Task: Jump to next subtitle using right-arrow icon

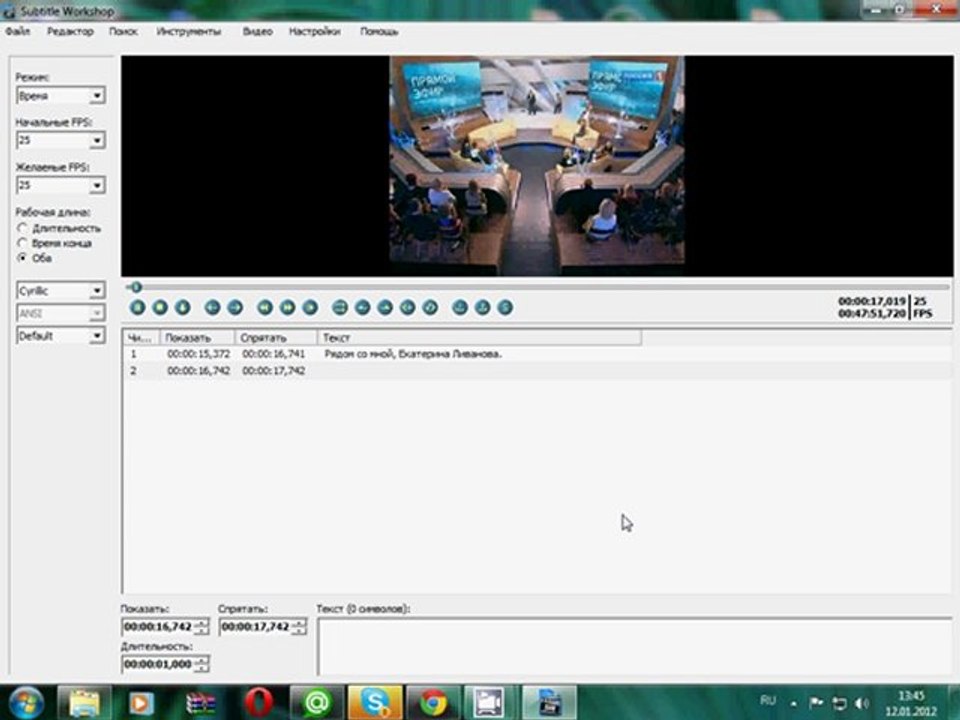Action: pyautogui.click(x=235, y=307)
